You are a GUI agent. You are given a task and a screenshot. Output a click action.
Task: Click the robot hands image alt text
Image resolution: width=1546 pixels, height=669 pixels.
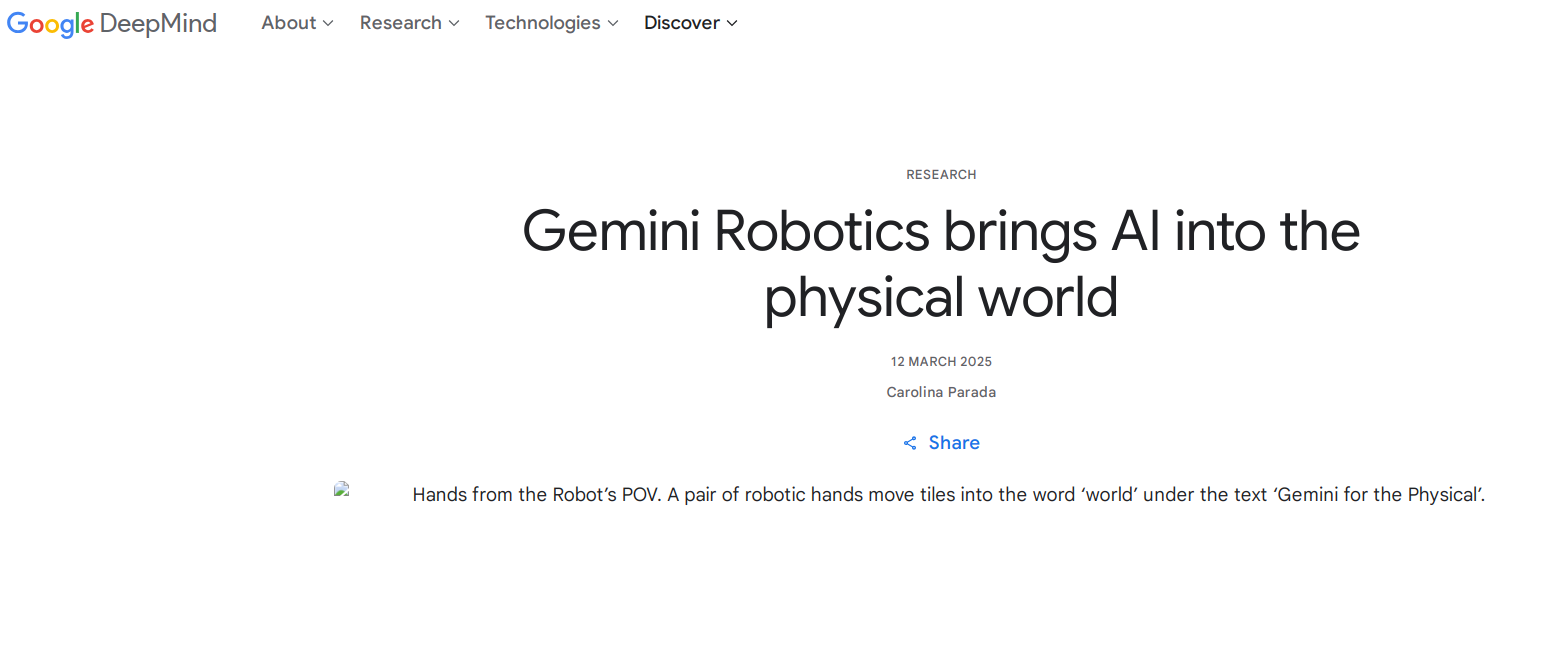[949, 494]
